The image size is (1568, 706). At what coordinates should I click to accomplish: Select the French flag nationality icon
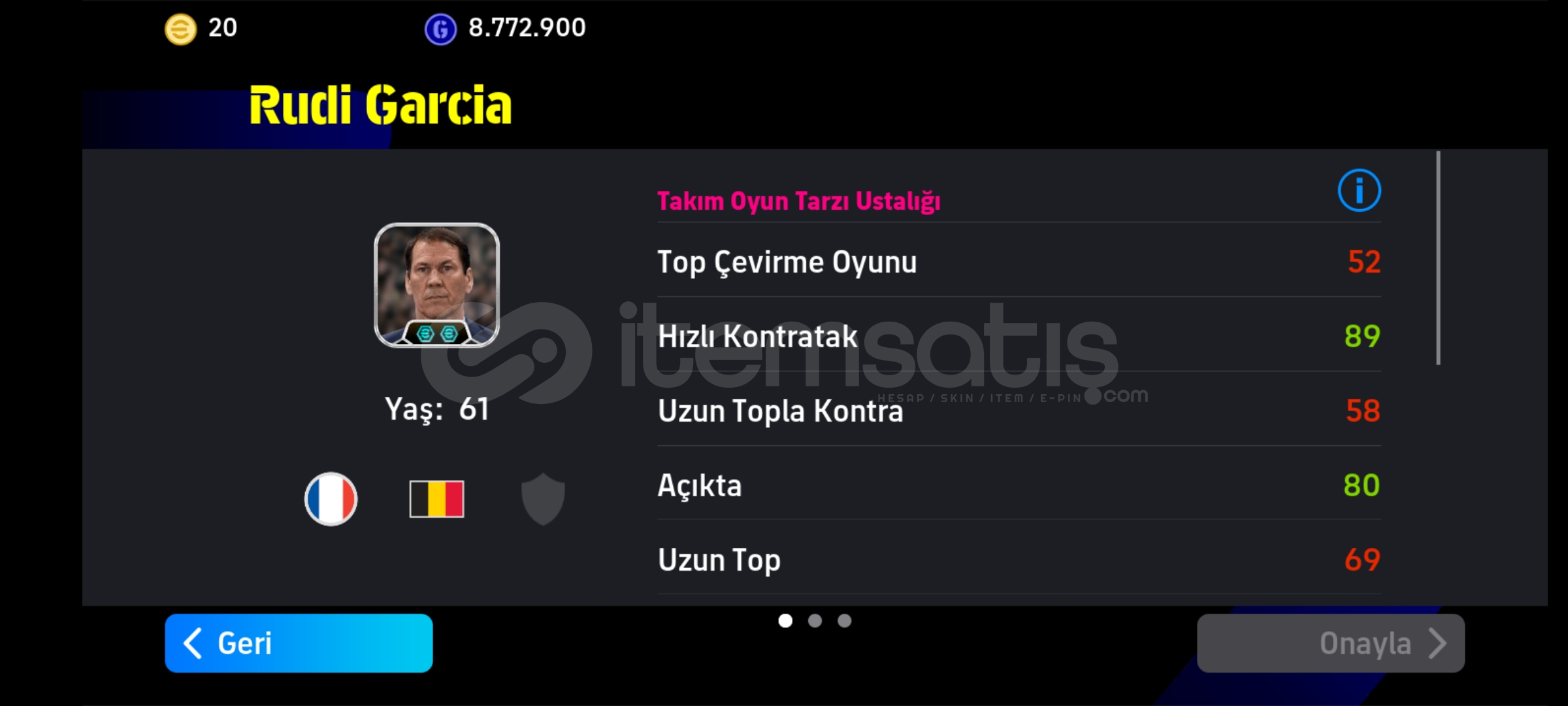331,499
